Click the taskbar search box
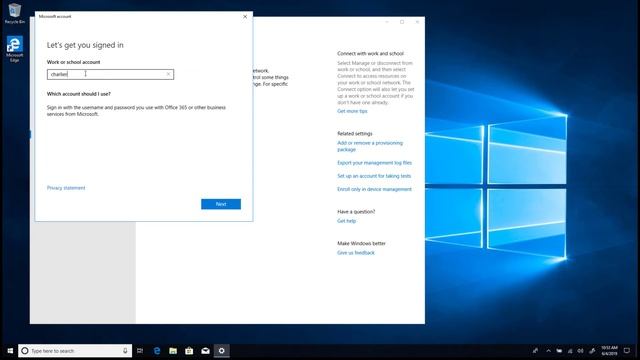The height and width of the screenshot is (360, 640). tap(75, 351)
